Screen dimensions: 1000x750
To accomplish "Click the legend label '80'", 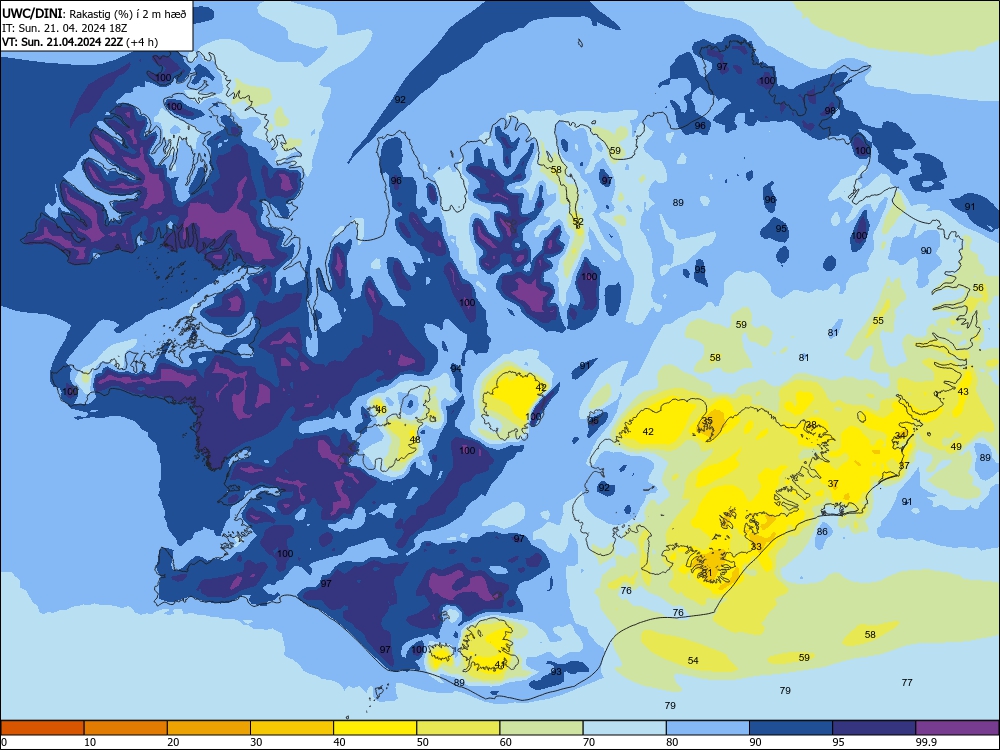I will pyautogui.click(x=672, y=742).
